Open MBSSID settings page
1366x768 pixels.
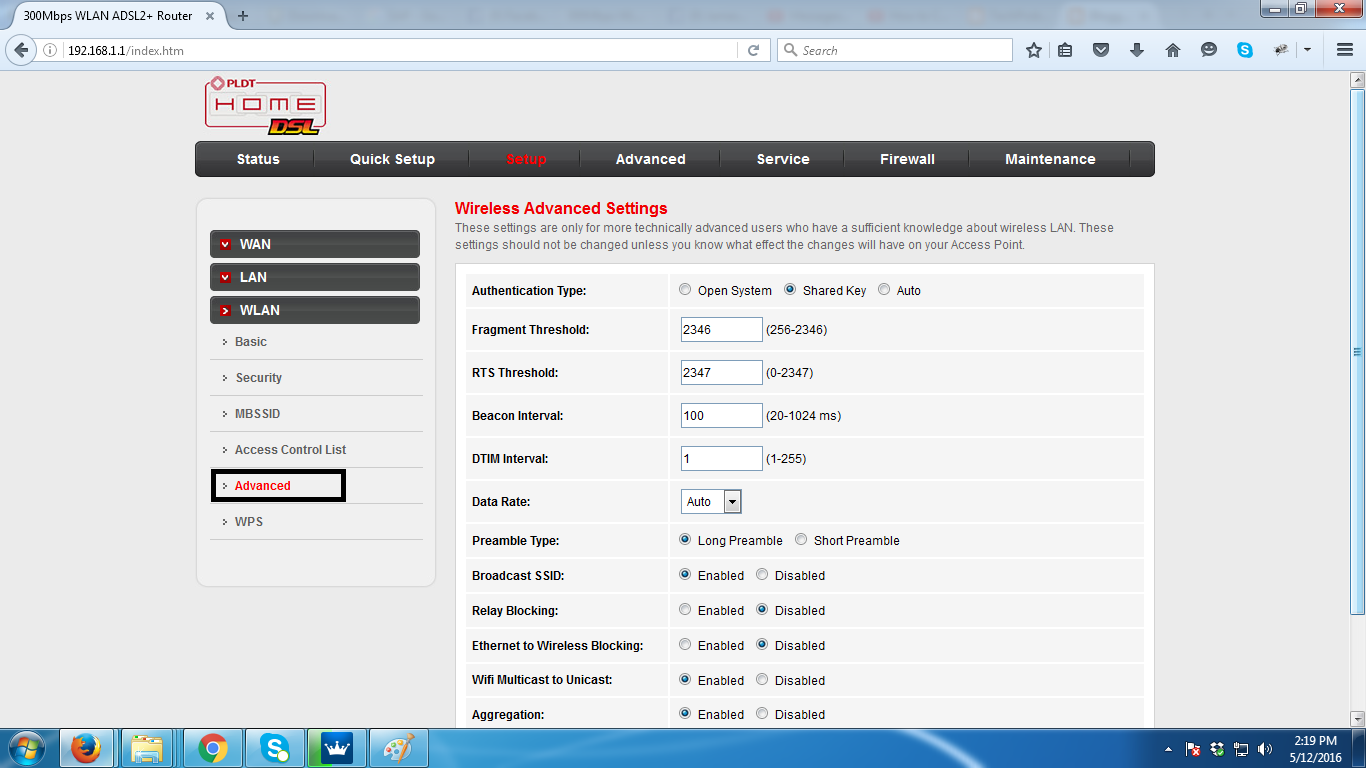(x=257, y=414)
